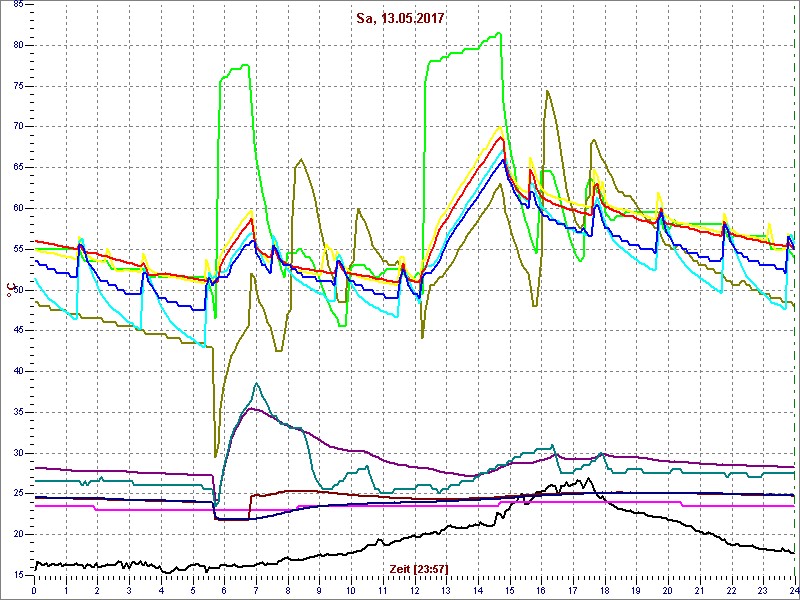
Task: Select the 25 value on the temperature axis
Action: click(16, 494)
